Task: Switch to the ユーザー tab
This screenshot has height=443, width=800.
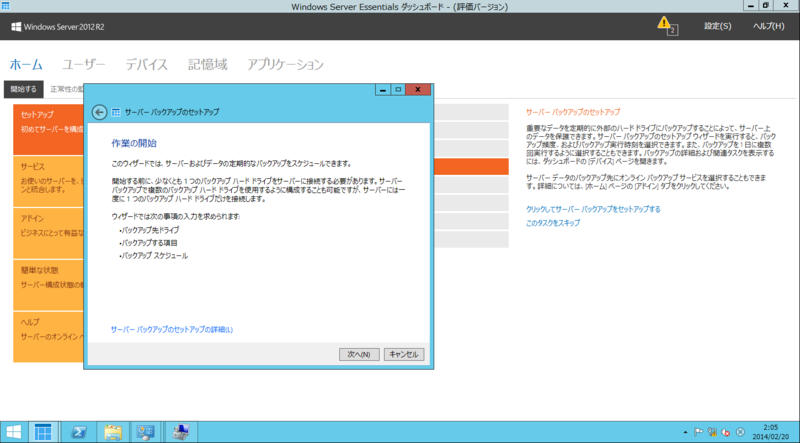Action: click(x=84, y=65)
